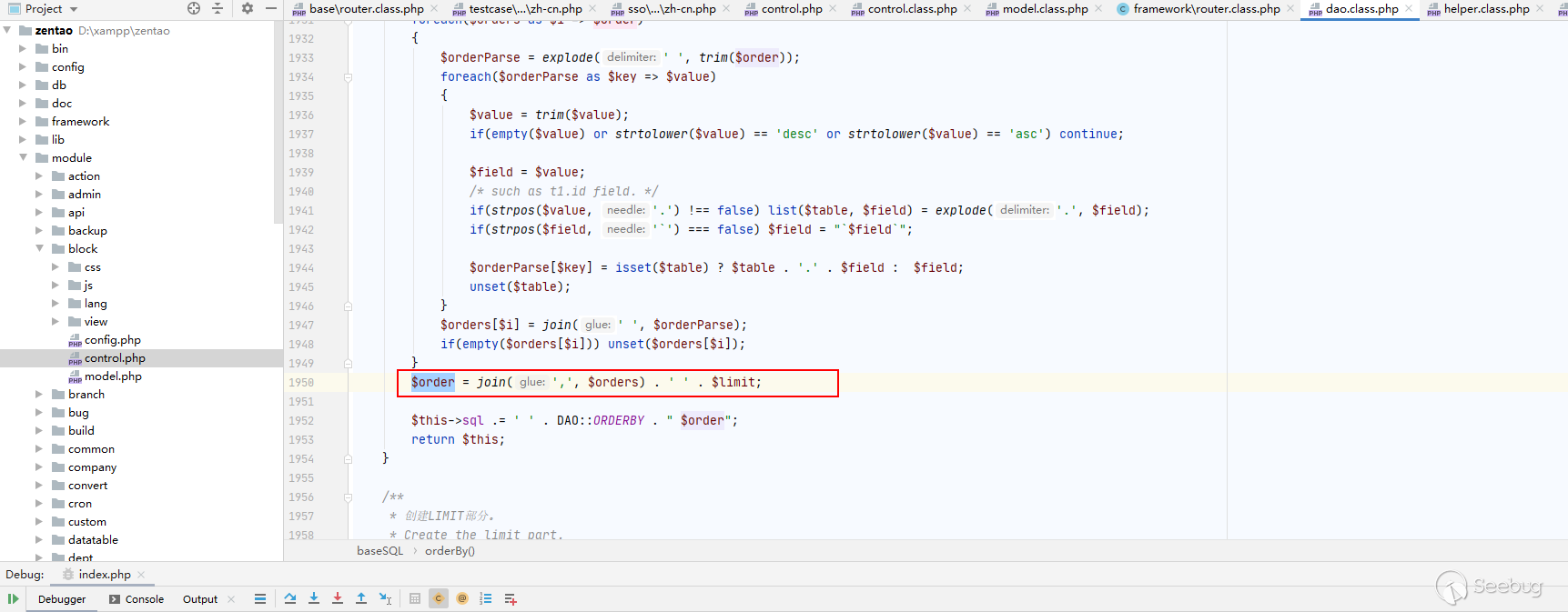Click orderBy() in the breadcrumb bar
The width and height of the screenshot is (1568, 612).
450,550
